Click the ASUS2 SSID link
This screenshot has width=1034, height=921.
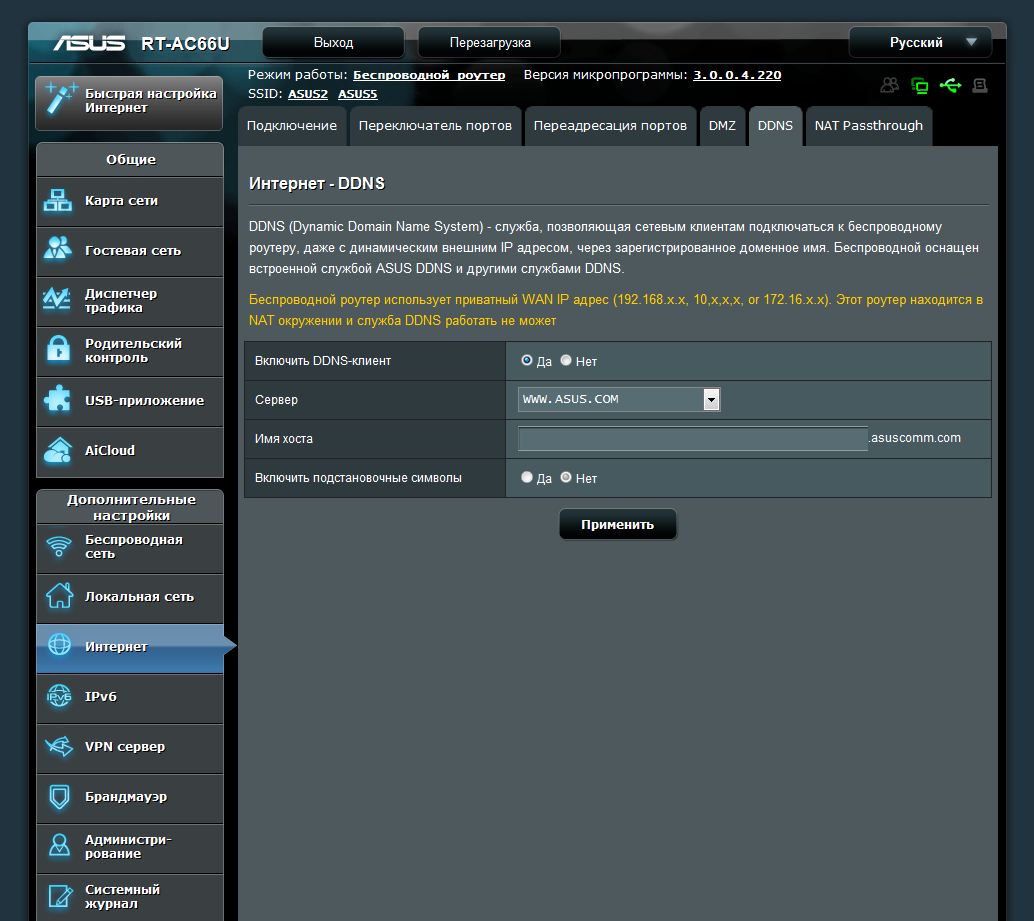[308, 94]
